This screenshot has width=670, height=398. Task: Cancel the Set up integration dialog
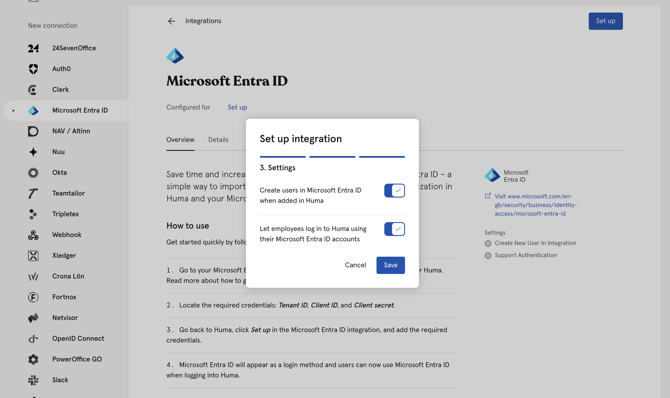(356, 265)
